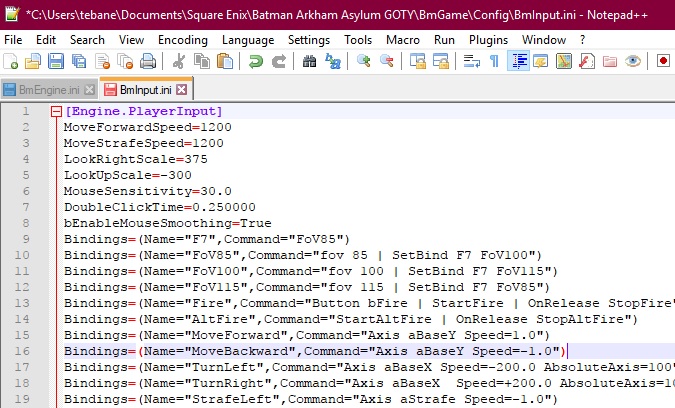Click the DoubleClickTime=0.250000 line
This screenshot has width=675, height=408.
pos(160,207)
